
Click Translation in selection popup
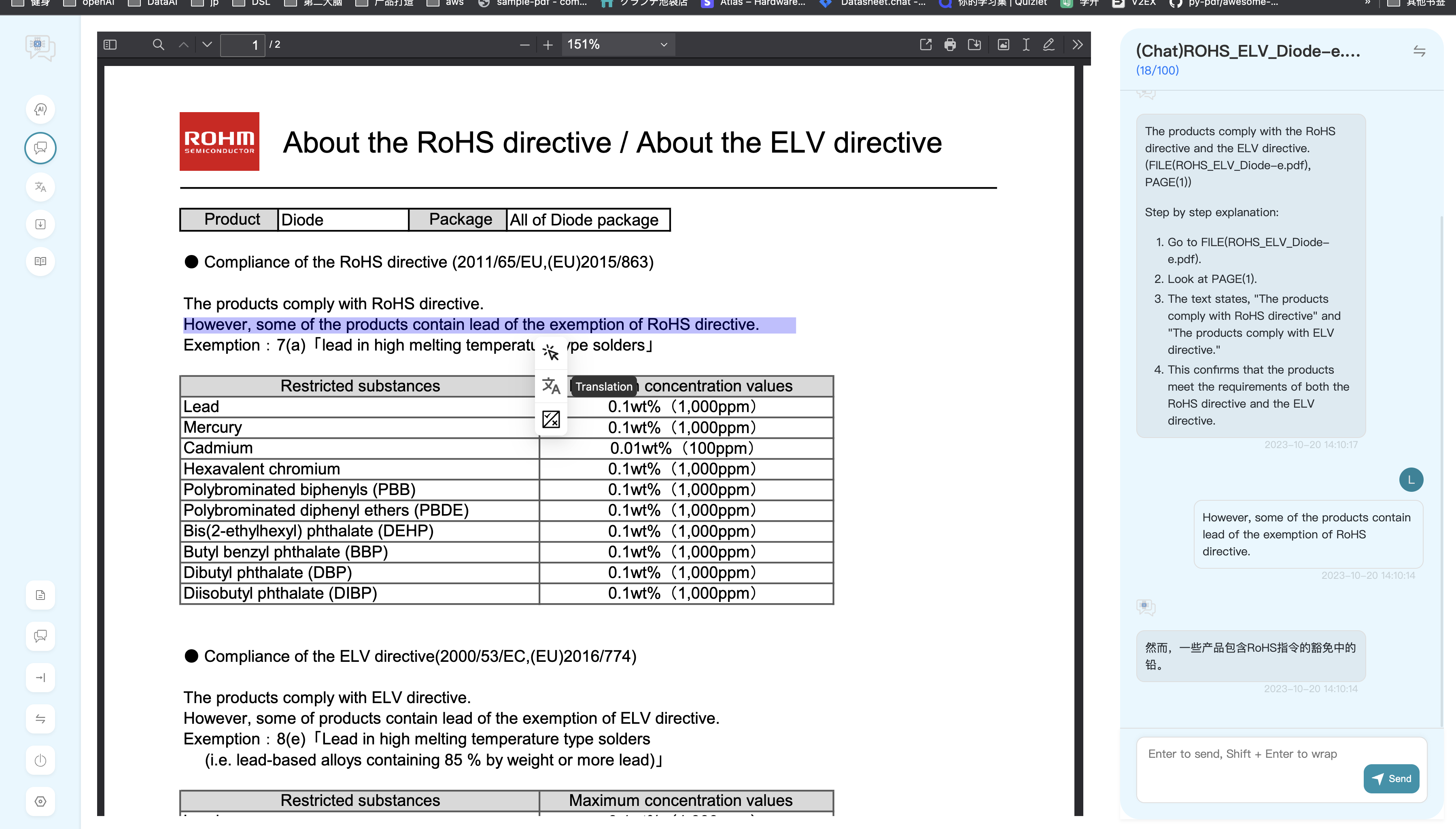551,386
